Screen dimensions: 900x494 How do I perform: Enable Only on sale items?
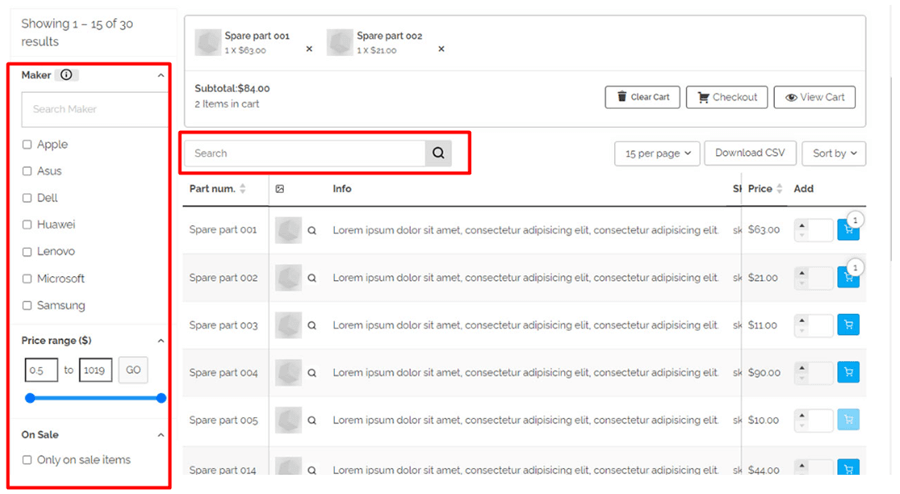(x=27, y=460)
